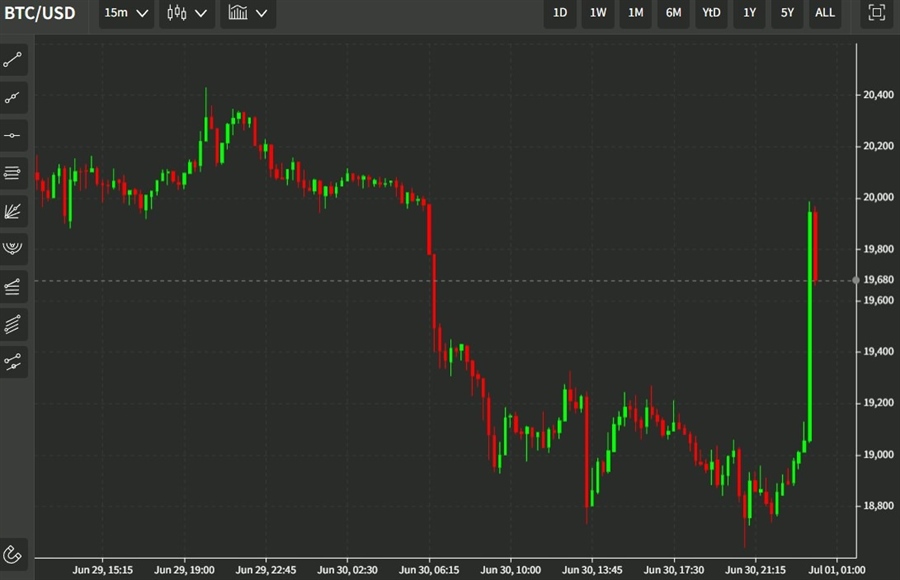Select the trend line drawing tool

pos(14,60)
